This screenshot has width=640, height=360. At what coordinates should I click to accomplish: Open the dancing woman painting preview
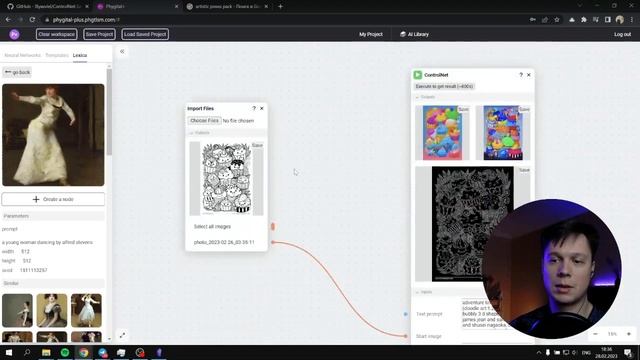coord(53,135)
